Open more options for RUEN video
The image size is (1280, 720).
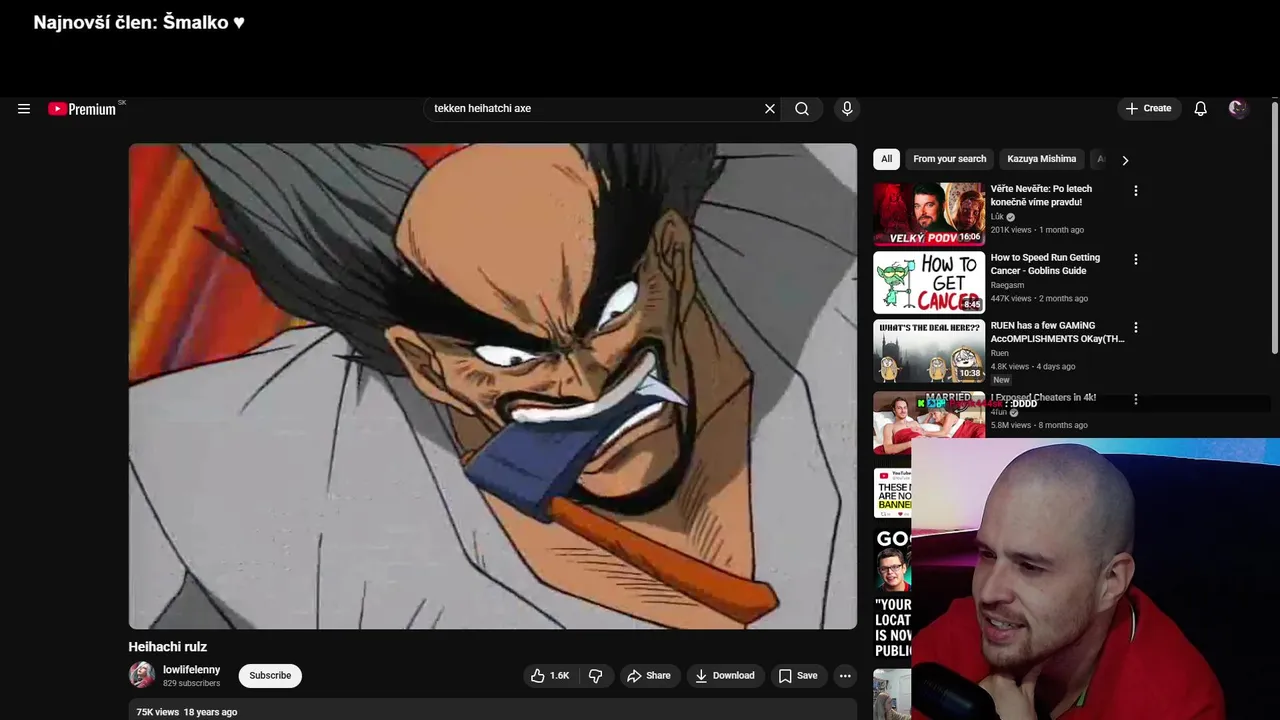pyautogui.click(x=1135, y=328)
